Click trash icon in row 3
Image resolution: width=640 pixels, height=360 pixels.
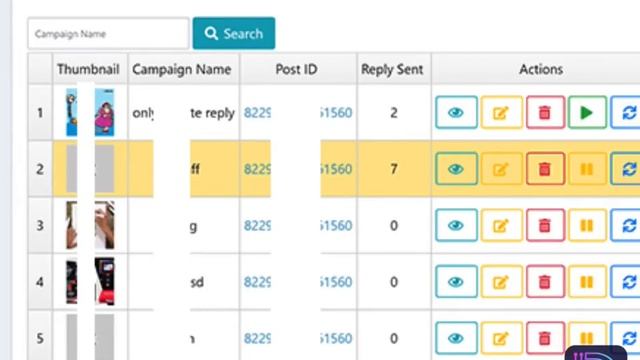click(x=545, y=225)
